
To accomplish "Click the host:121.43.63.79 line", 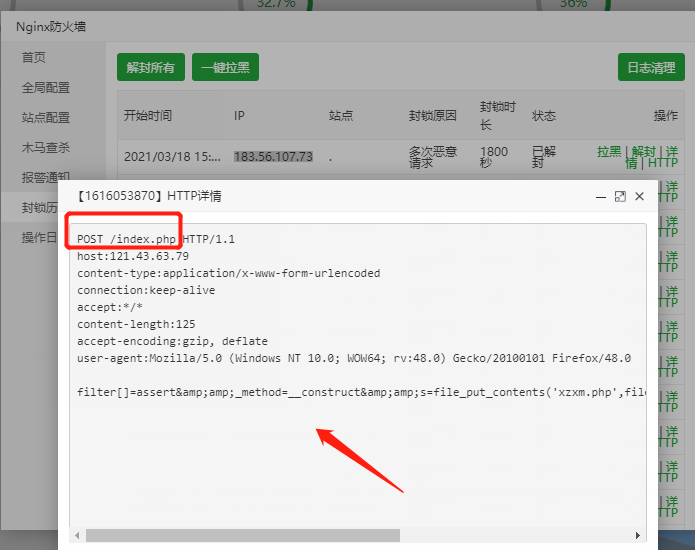I will pos(133,256).
